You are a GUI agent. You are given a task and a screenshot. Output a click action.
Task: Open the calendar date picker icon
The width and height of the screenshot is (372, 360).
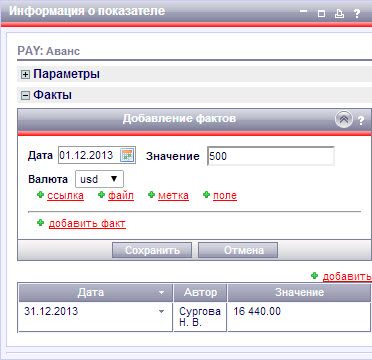127,155
